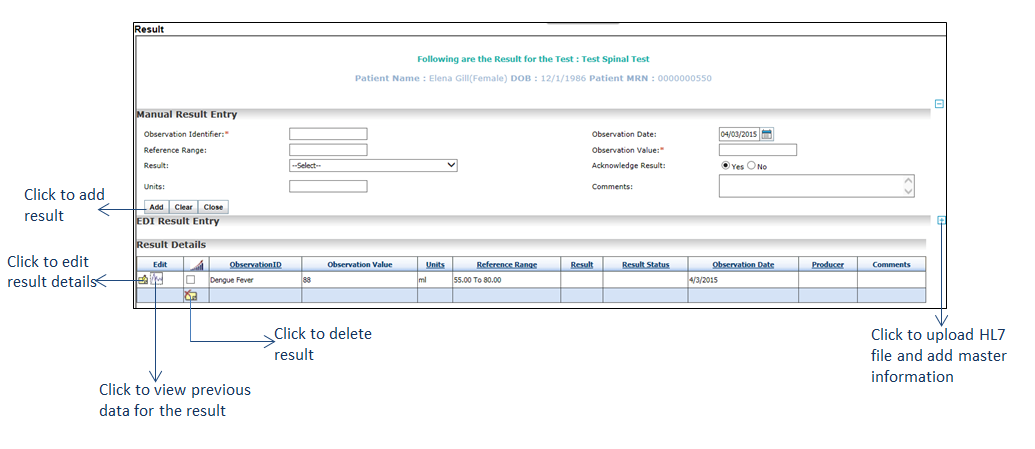
Task: Click the Observation Value input field
Action: point(757,150)
